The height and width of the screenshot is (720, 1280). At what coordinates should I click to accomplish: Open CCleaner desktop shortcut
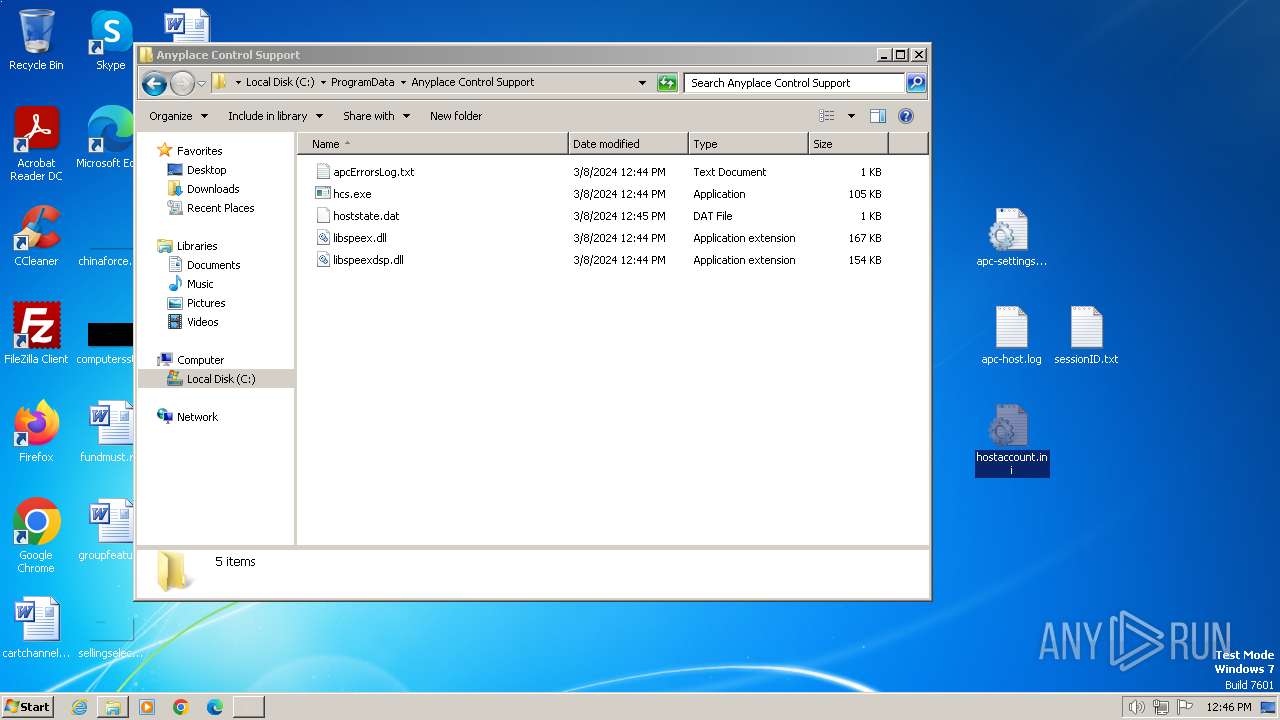36,236
